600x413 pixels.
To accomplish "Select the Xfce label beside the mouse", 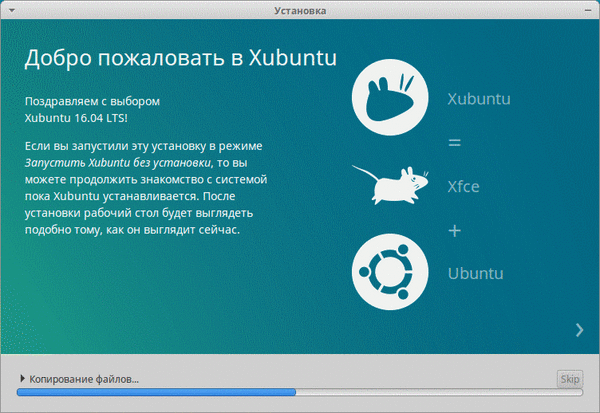I will tap(466, 186).
